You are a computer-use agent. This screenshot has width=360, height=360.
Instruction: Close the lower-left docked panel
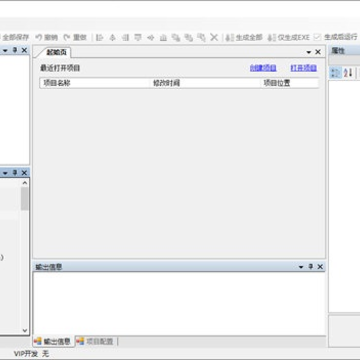tap(24, 173)
